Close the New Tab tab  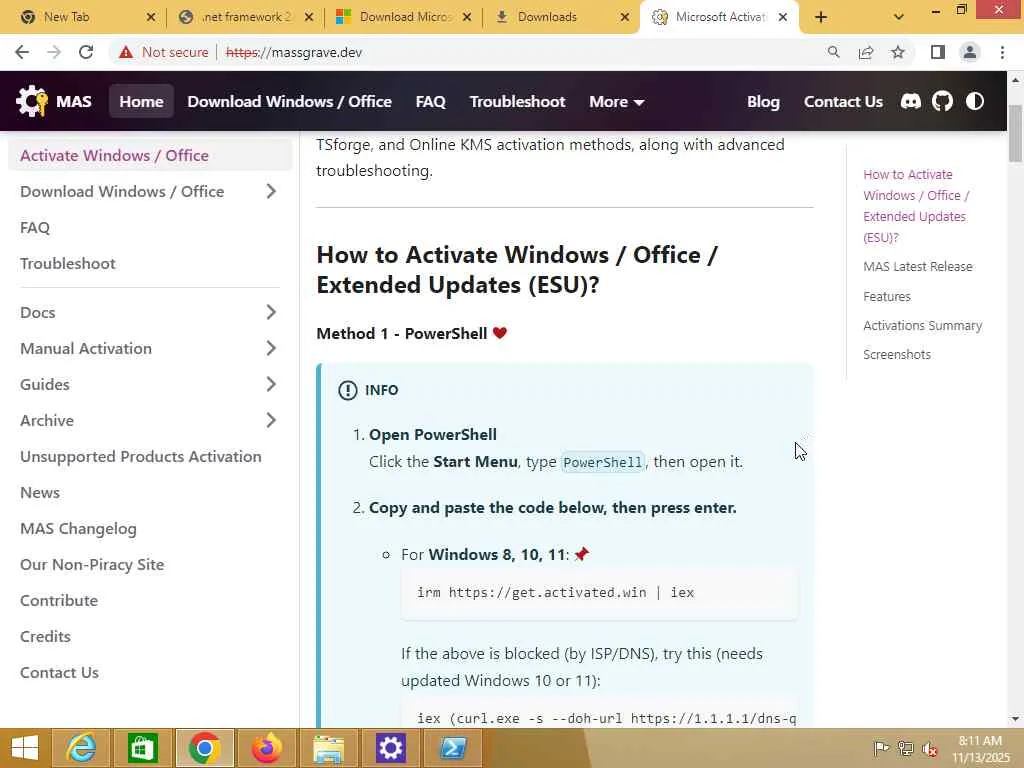pyautogui.click(x=151, y=17)
